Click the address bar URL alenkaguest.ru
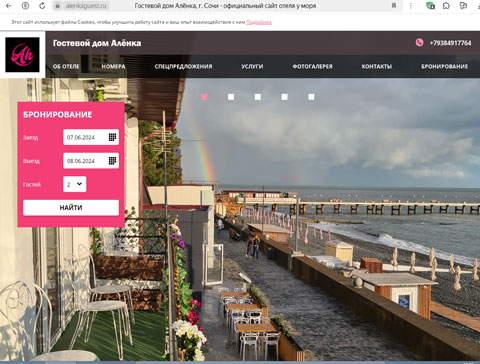Screen dimensions: 480x364 click(86, 6)
